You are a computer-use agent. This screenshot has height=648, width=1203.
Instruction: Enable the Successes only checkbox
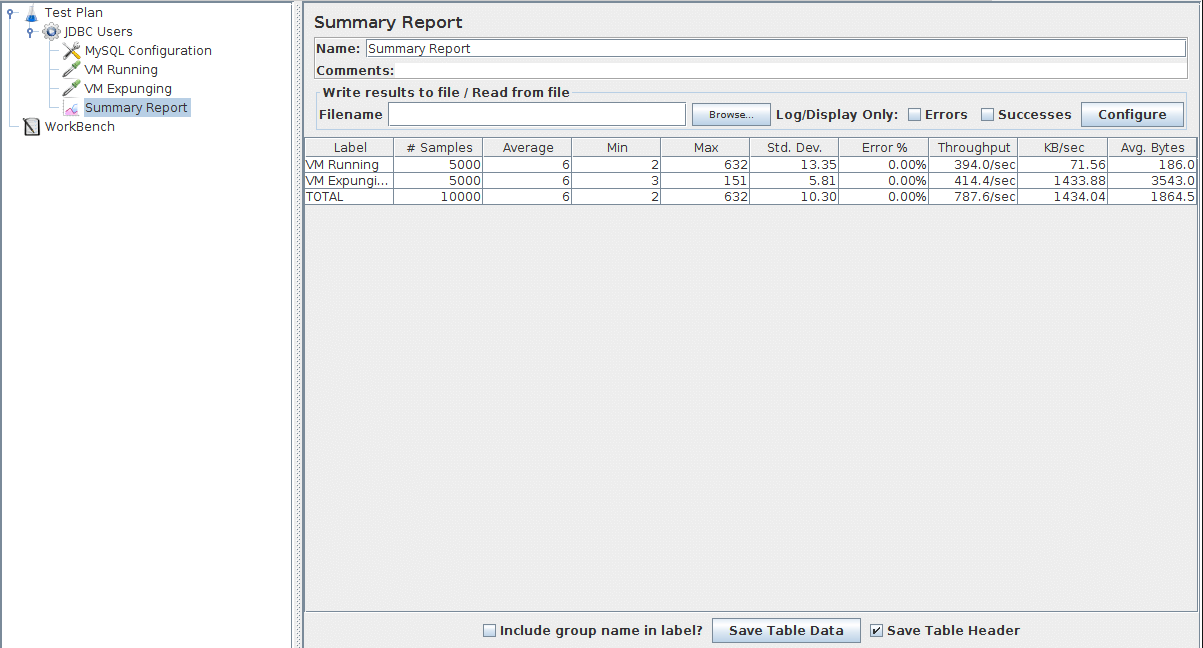pos(987,115)
